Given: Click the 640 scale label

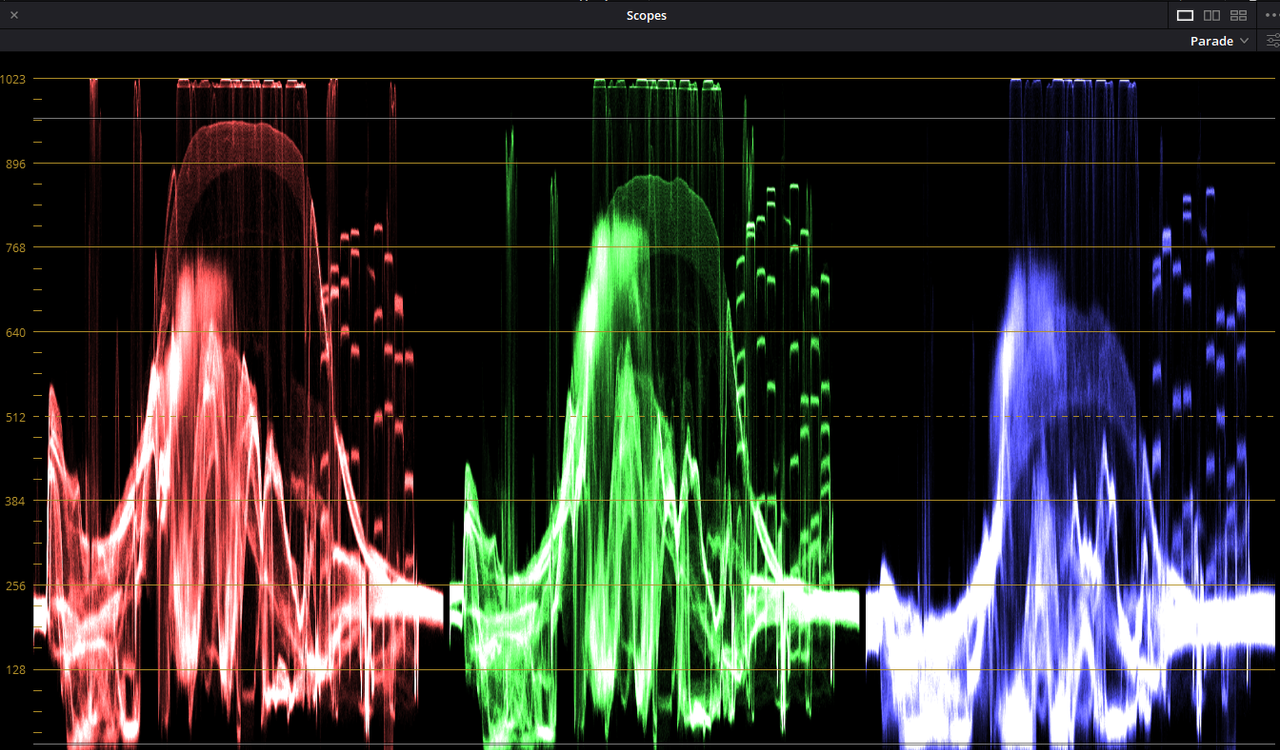Looking at the screenshot, I should click(16, 332).
